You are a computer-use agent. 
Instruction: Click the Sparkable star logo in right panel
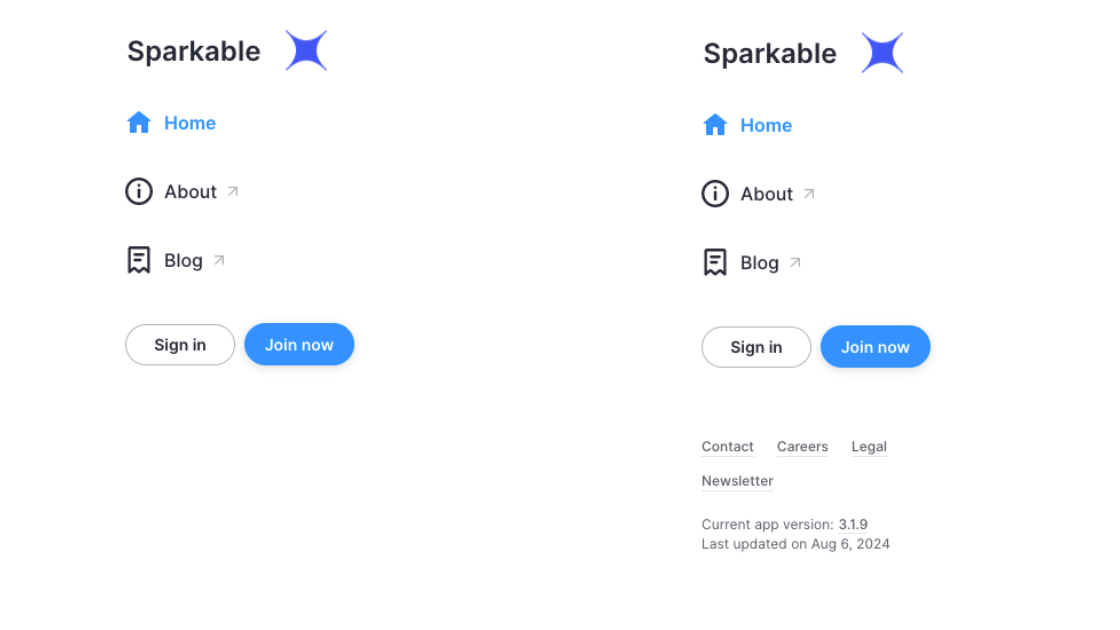click(x=882, y=53)
